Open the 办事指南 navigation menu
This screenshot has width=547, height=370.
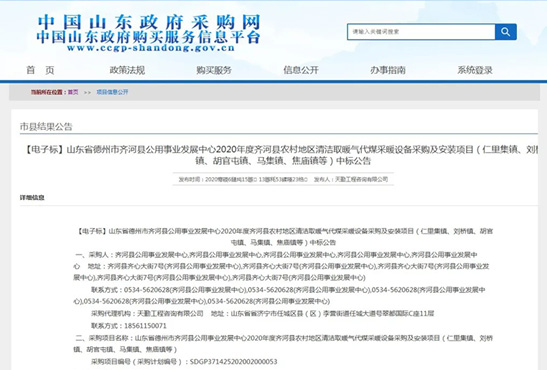pos(388,70)
